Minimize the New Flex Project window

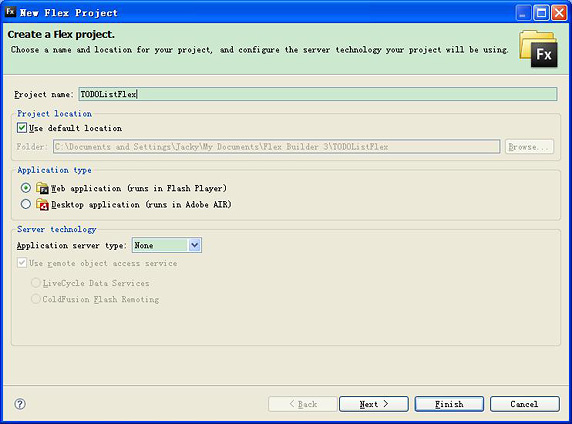[x=523, y=13]
